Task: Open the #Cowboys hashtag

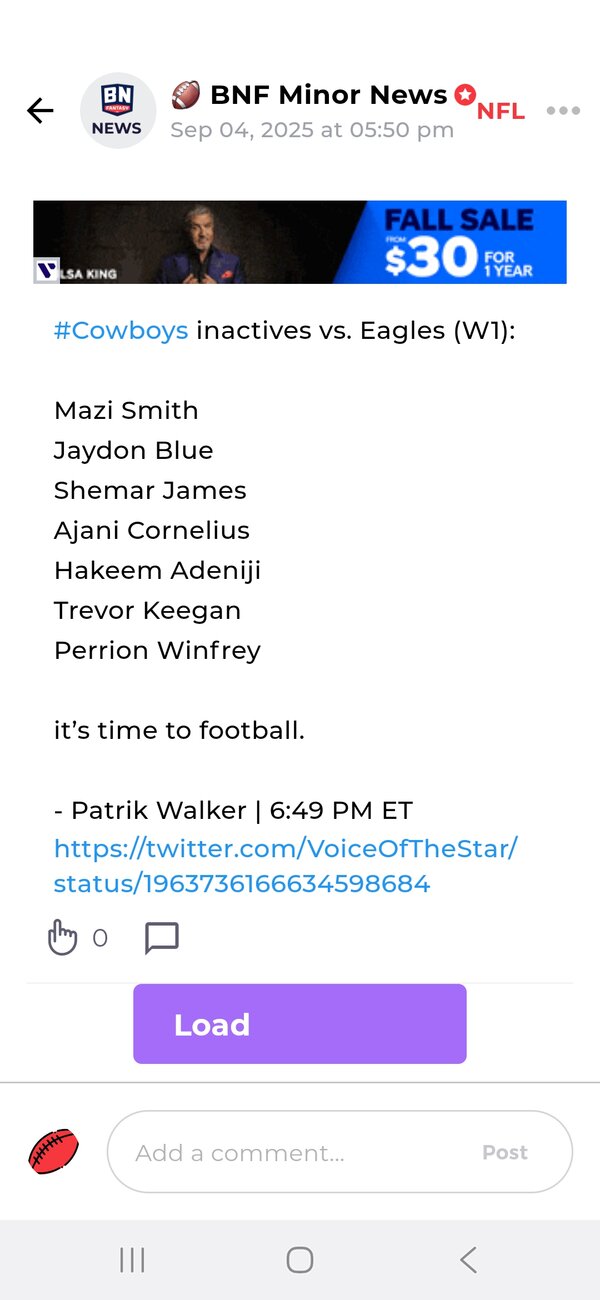Action: tap(121, 331)
